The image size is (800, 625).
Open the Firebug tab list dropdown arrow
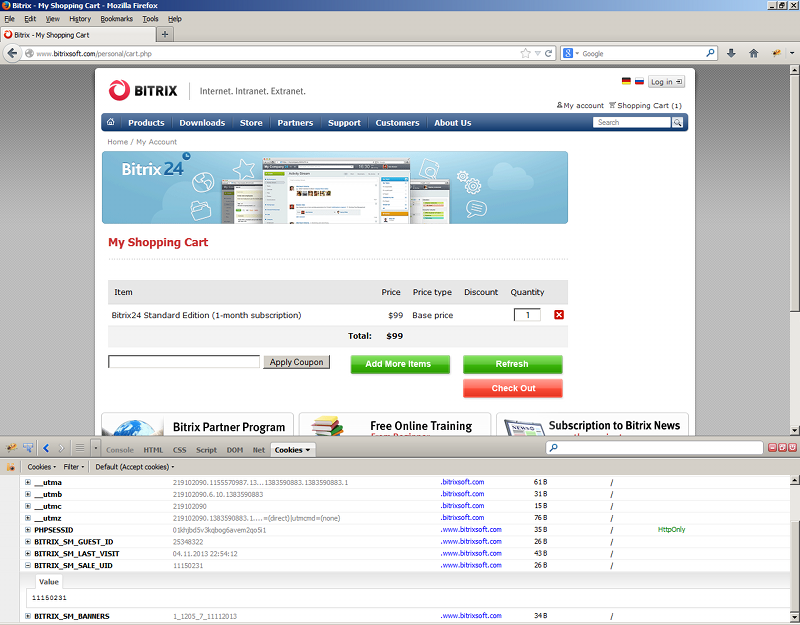click(95, 448)
